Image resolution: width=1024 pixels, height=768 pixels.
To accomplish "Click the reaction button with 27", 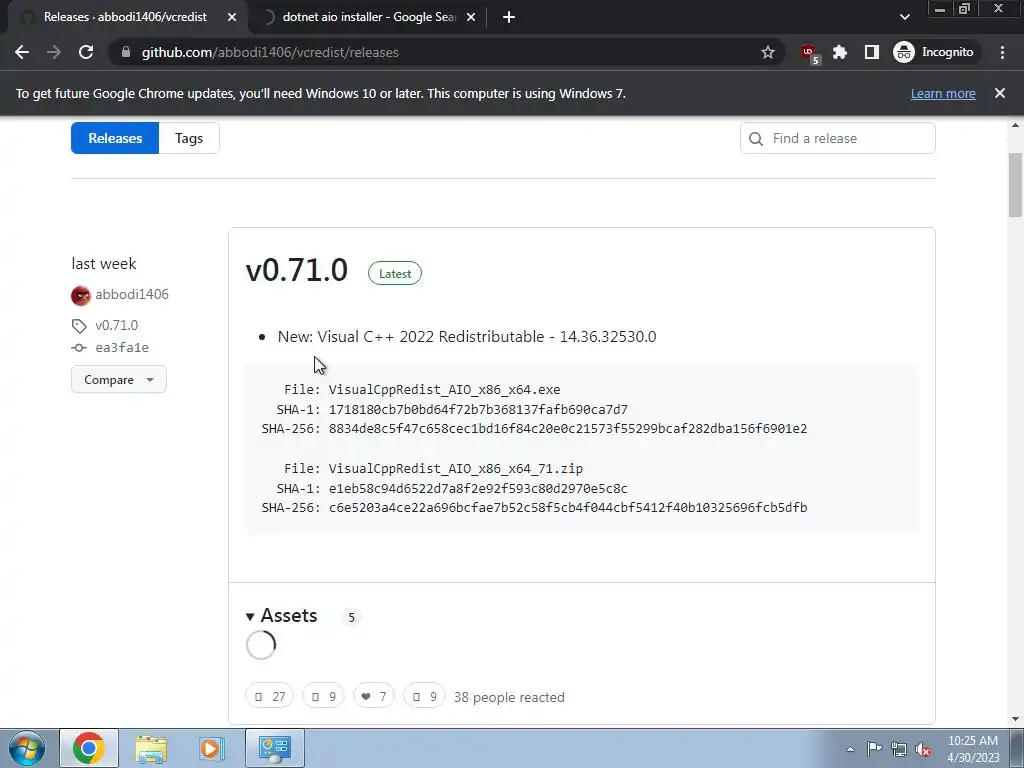I will pyautogui.click(x=270, y=697).
